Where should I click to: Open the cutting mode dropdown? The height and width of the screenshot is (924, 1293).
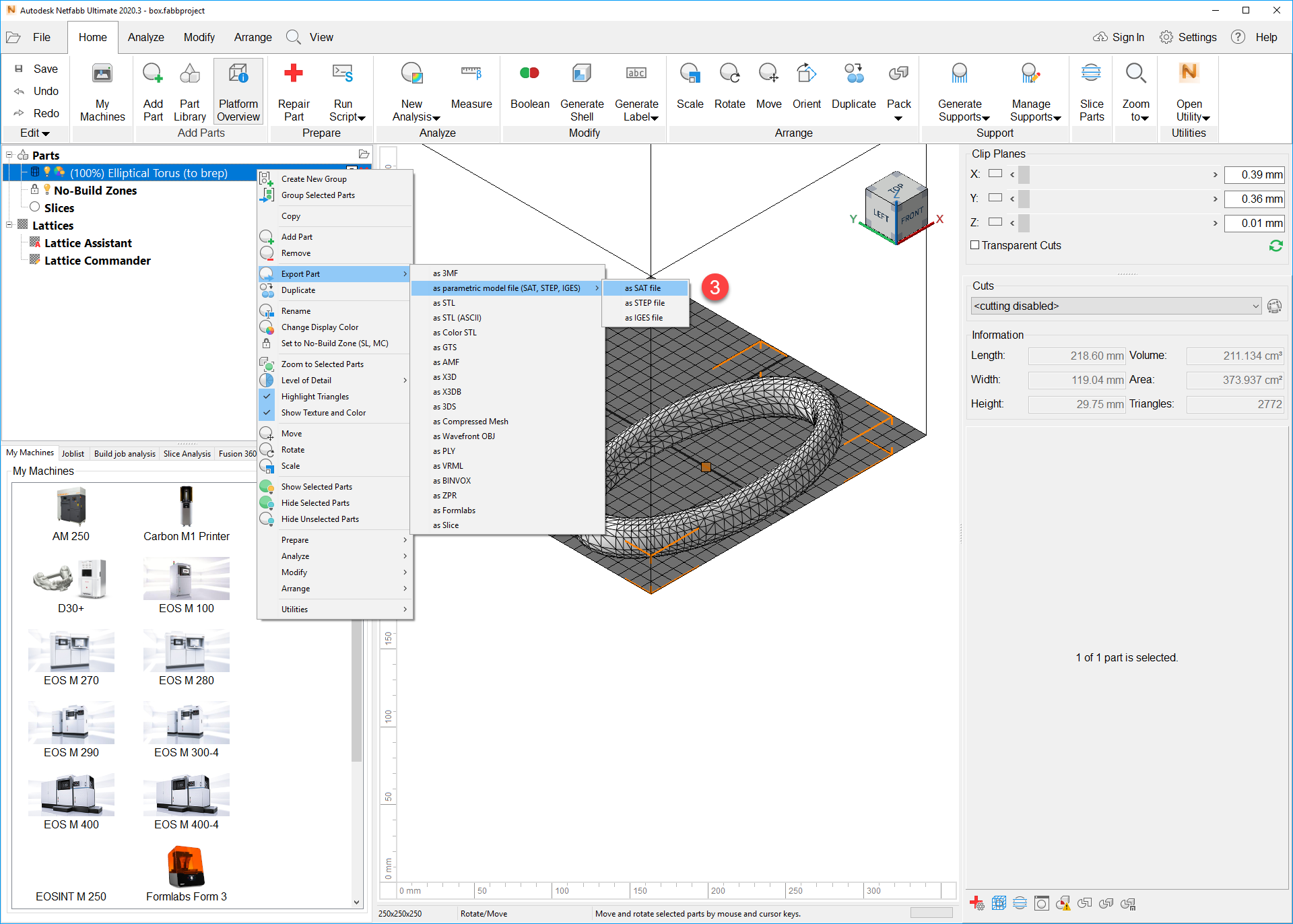(1257, 306)
